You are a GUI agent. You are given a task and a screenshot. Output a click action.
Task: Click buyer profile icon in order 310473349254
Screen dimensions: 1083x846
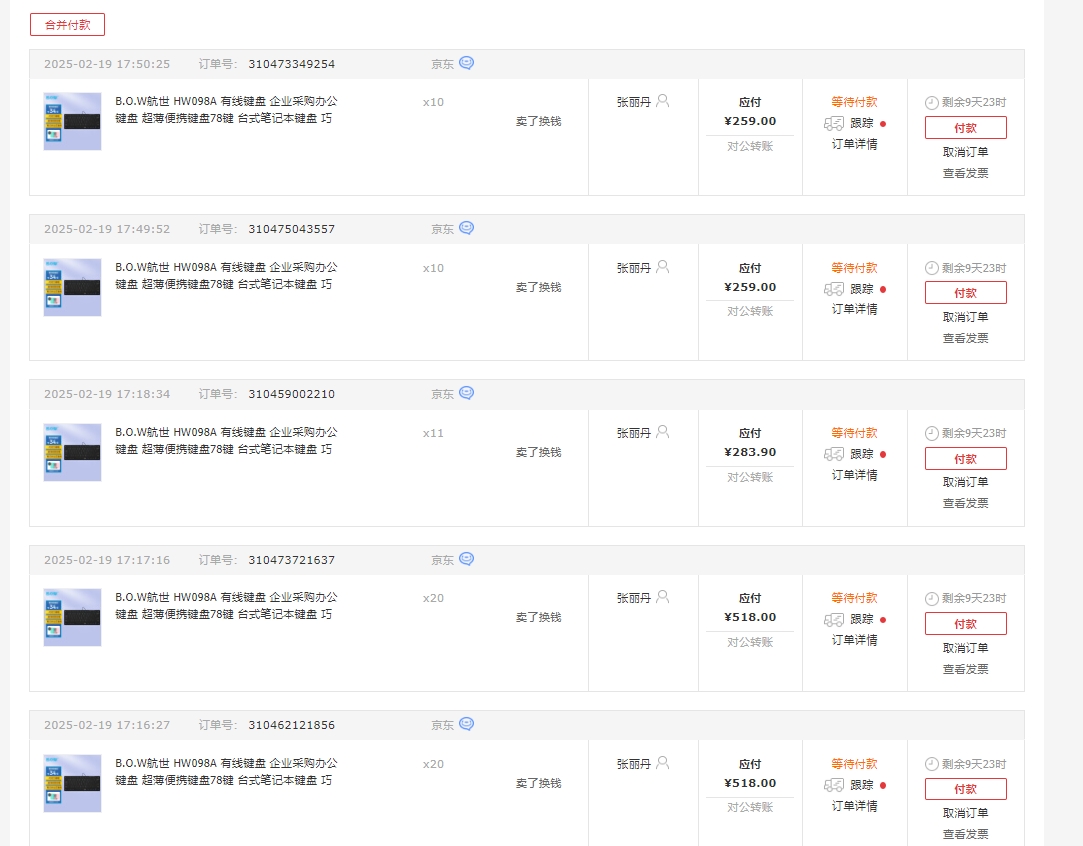tap(662, 101)
